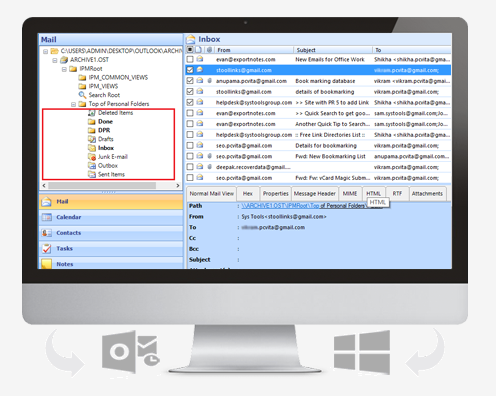Click the Windows logo below the monitor
This screenshot has height=396, width=496.
click(362, 352)
